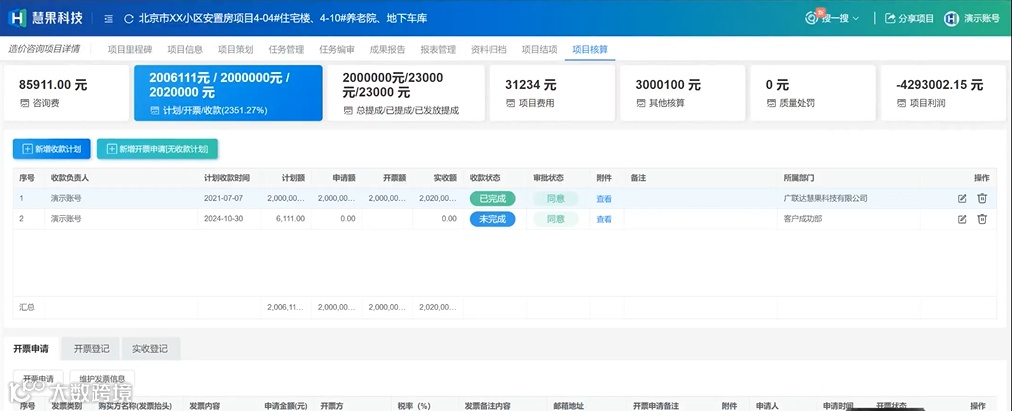Click the 审批状态 column header
This screenshot has height=411, width=1012.
click(x=549, y=178)
